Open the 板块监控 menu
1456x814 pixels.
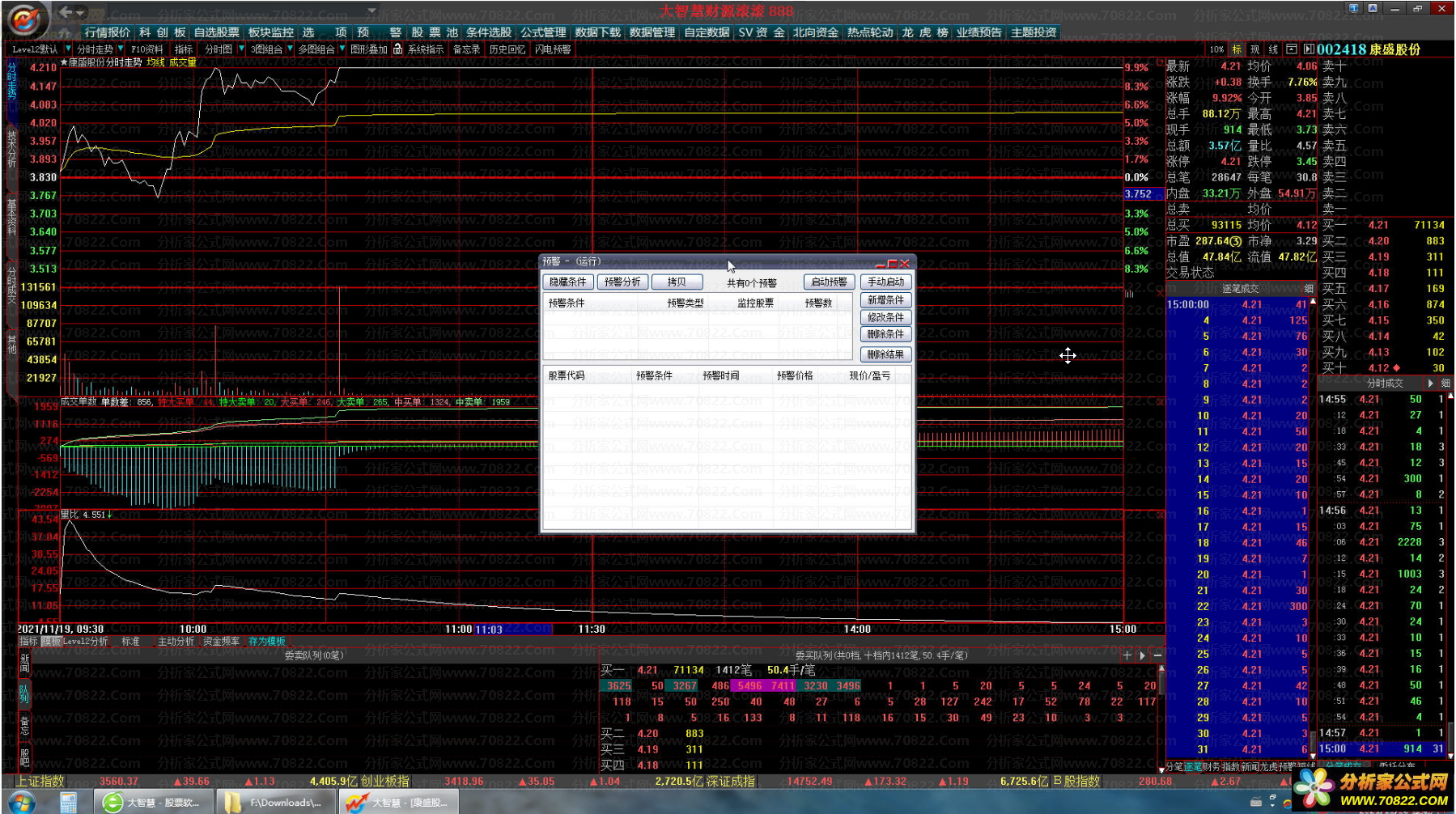click(x=270, y=32)
